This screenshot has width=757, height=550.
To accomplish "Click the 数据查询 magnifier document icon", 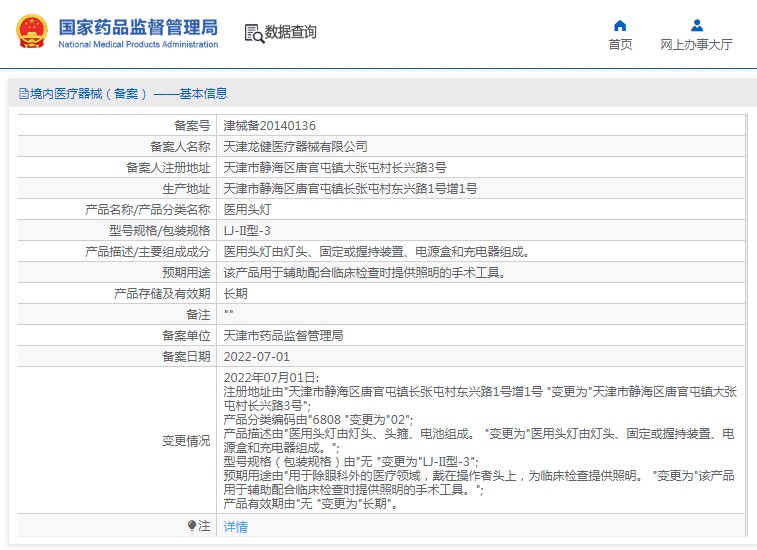I will (x=253, y=32).
